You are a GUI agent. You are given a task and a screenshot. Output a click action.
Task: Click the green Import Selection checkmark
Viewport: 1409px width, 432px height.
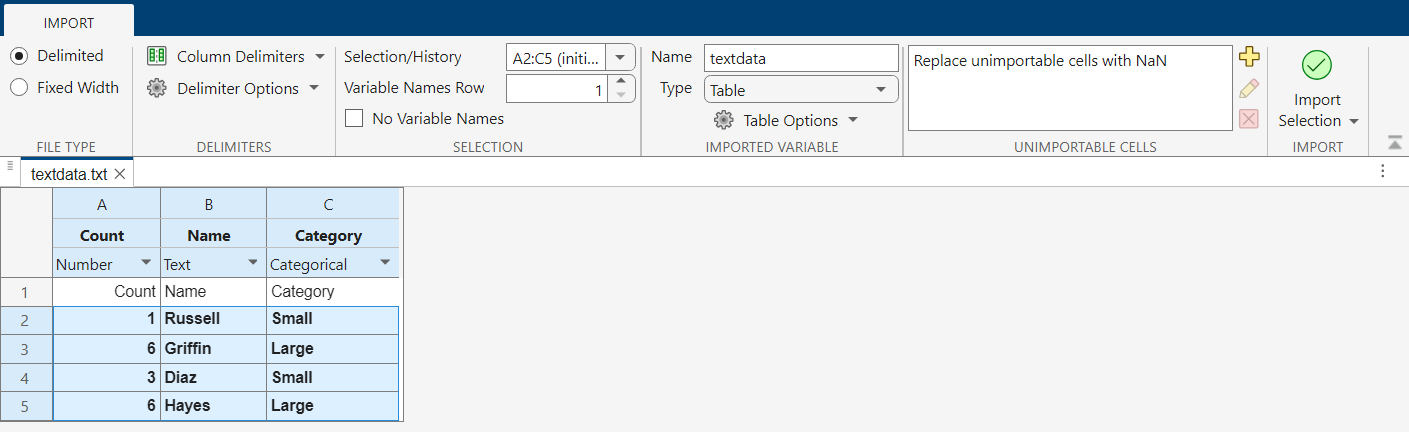1317,66
